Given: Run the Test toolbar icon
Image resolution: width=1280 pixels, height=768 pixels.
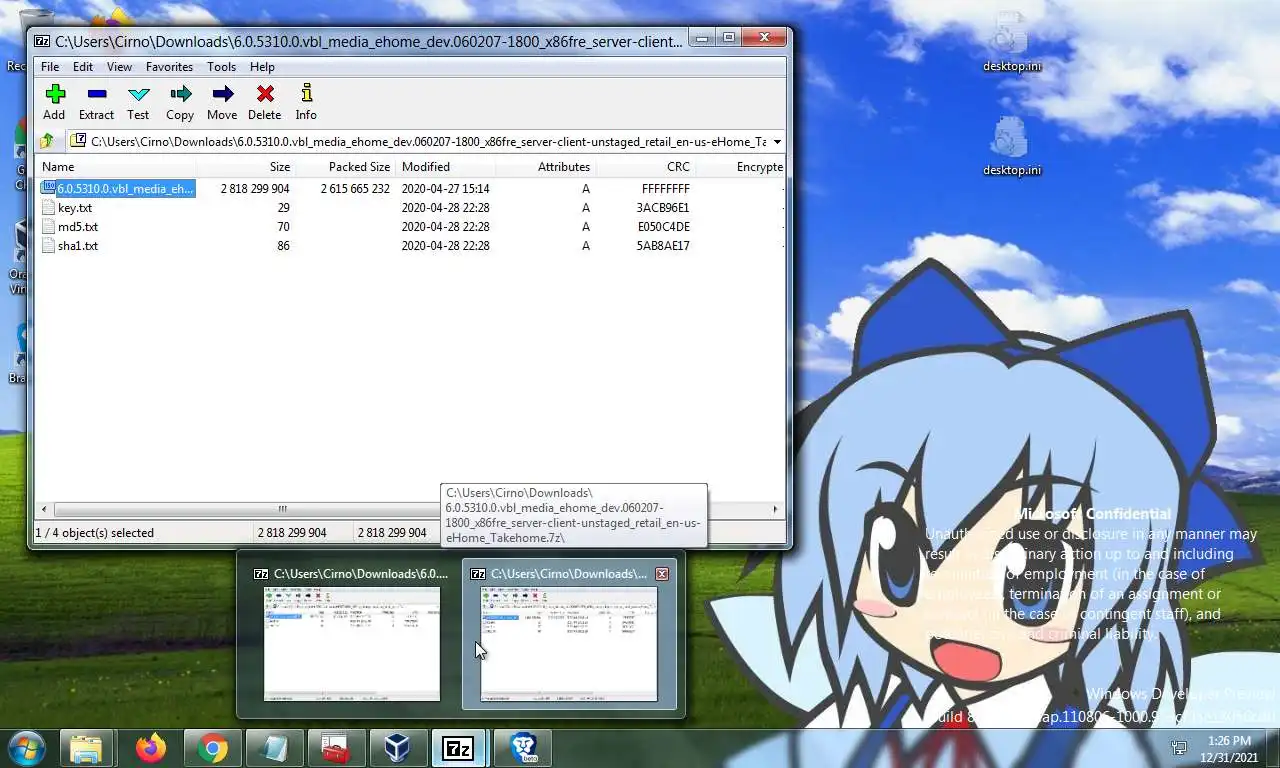Looking at the screenshot, I should pos(138,102).
